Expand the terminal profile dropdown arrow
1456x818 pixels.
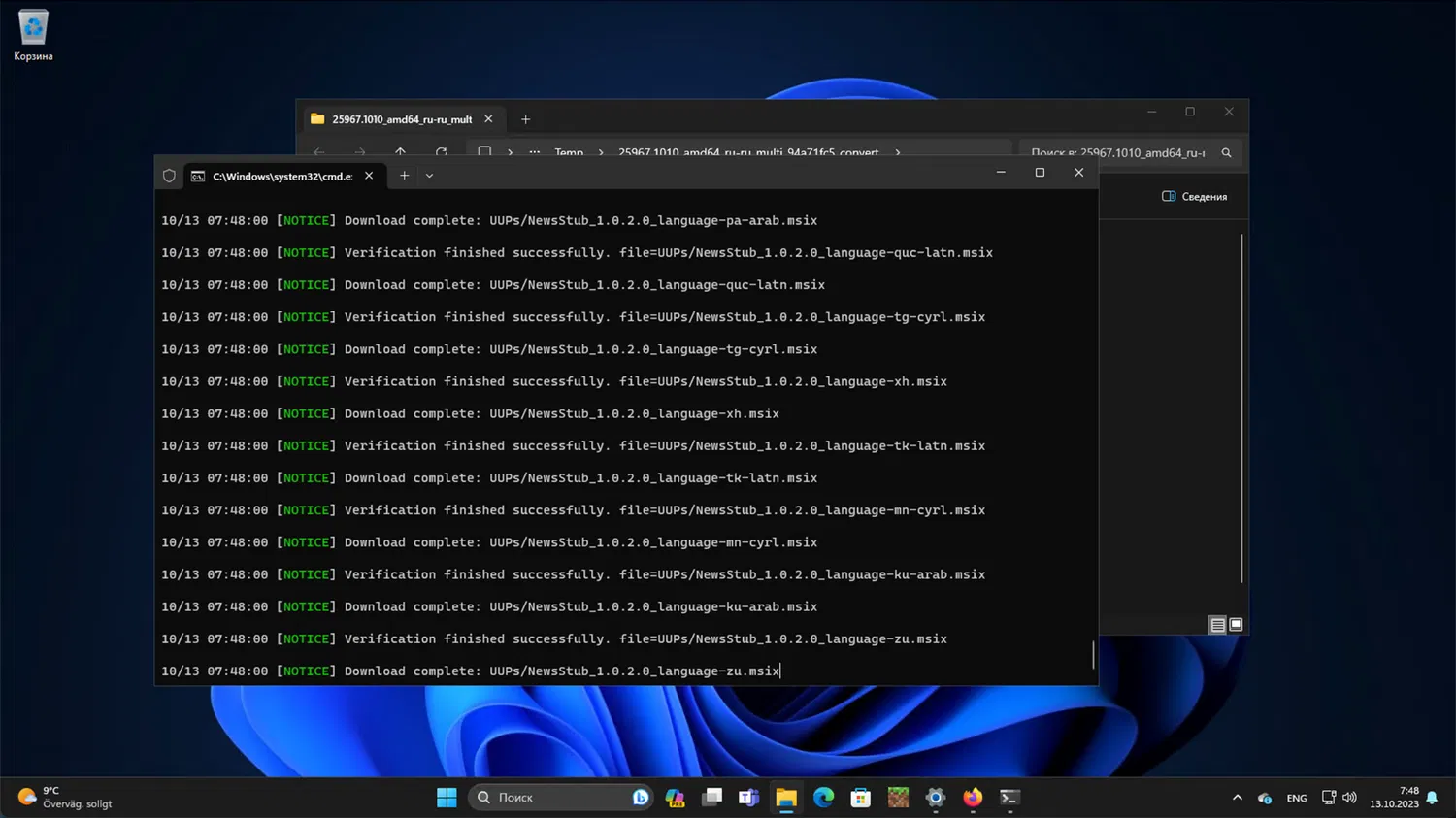click(429, 176)
